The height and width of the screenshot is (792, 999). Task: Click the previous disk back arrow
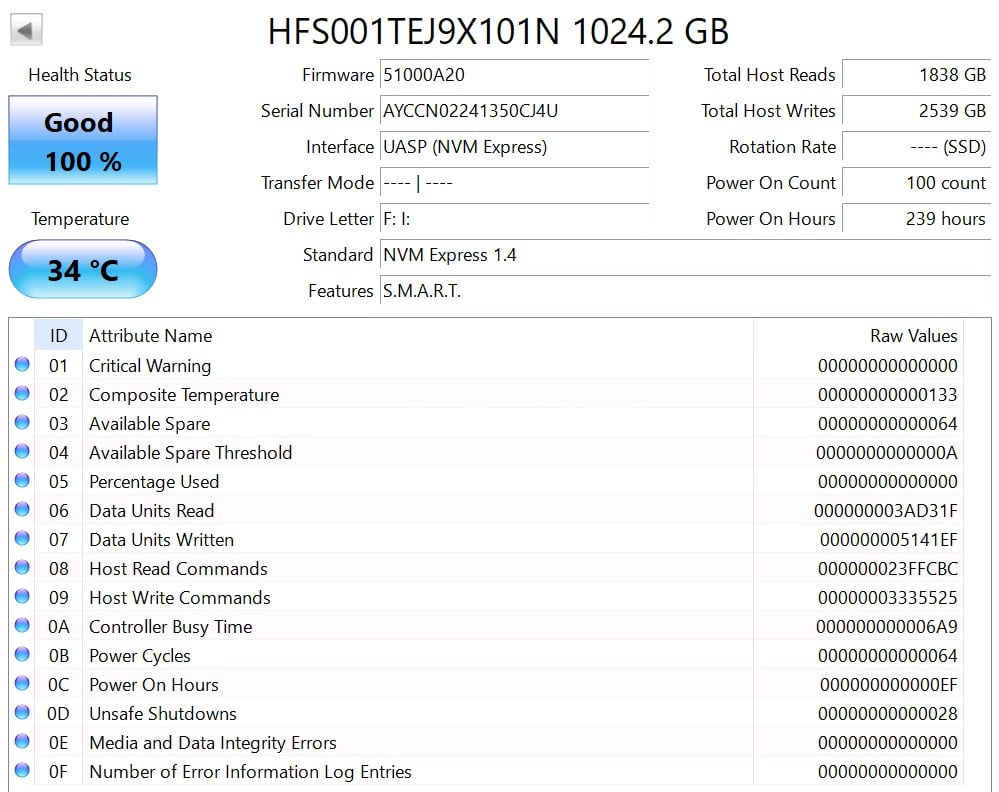27,30
